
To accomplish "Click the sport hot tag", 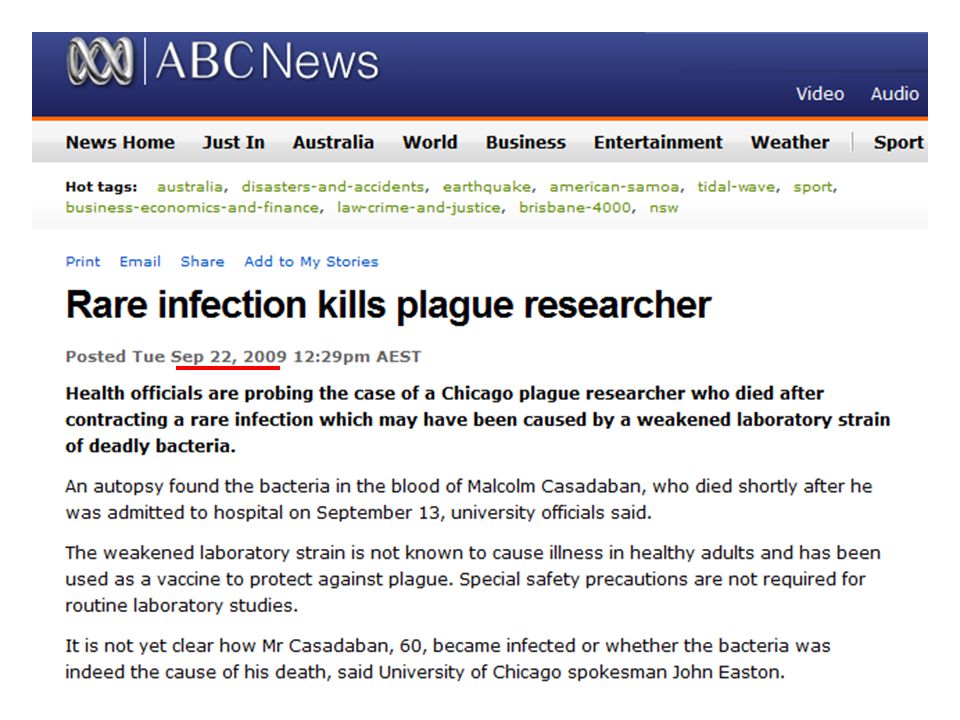I will [813, 187].
